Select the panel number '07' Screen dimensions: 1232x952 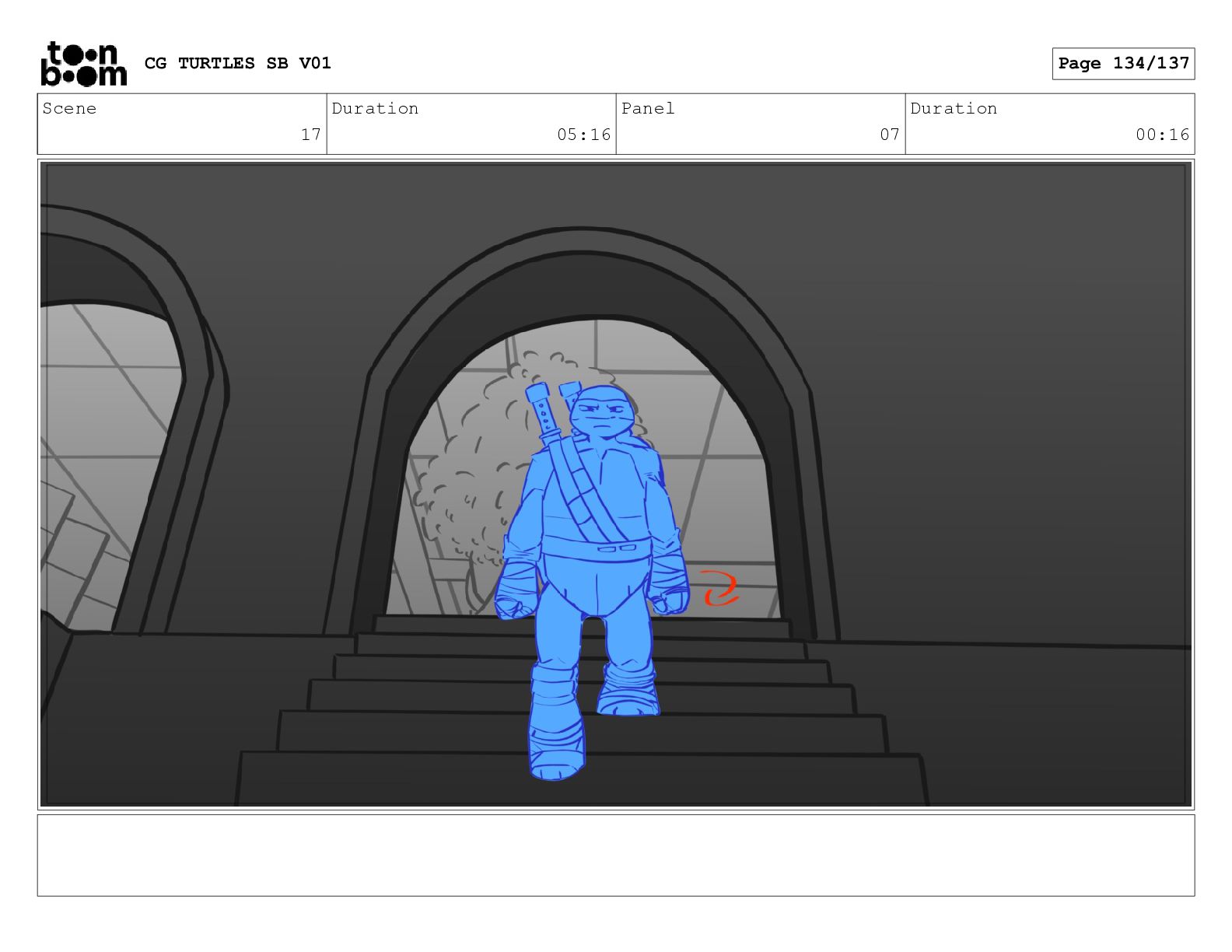[890, 135]
